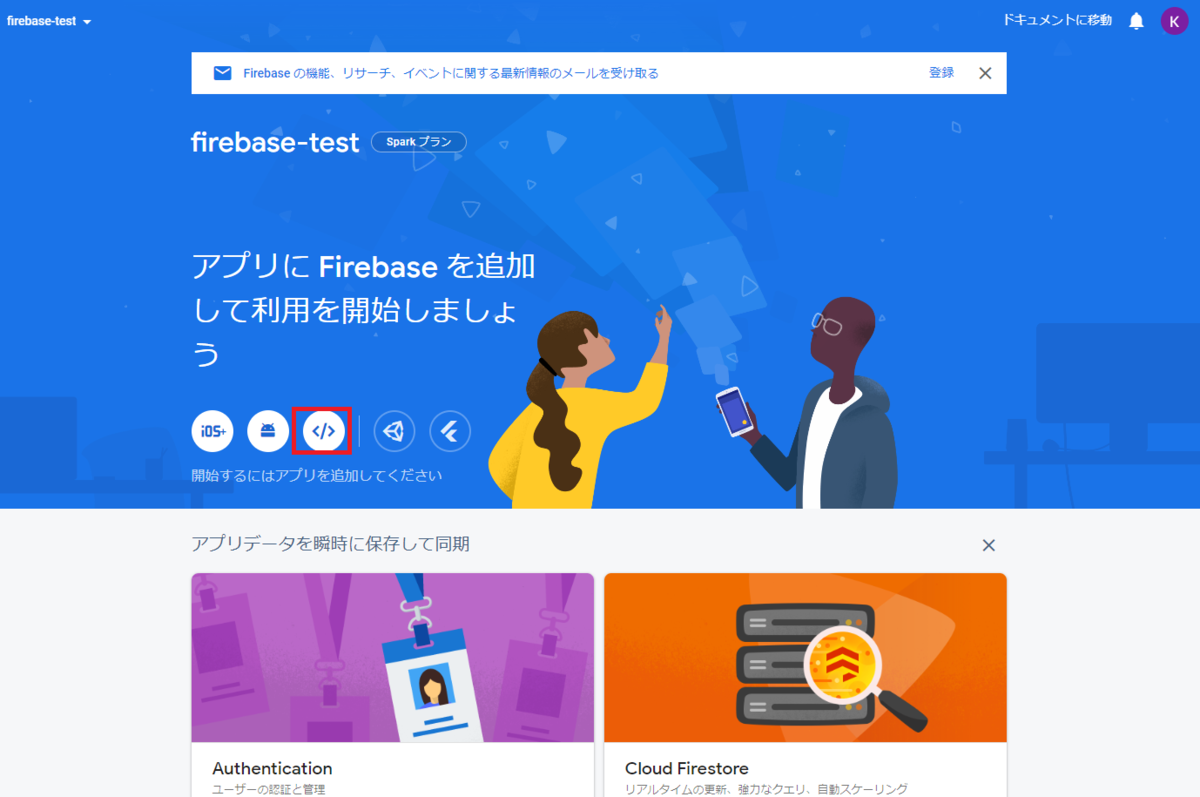Open the notifications bell
This screenshot has width=1200, height=797.
pyautogui.click(x=1136, y=21)
